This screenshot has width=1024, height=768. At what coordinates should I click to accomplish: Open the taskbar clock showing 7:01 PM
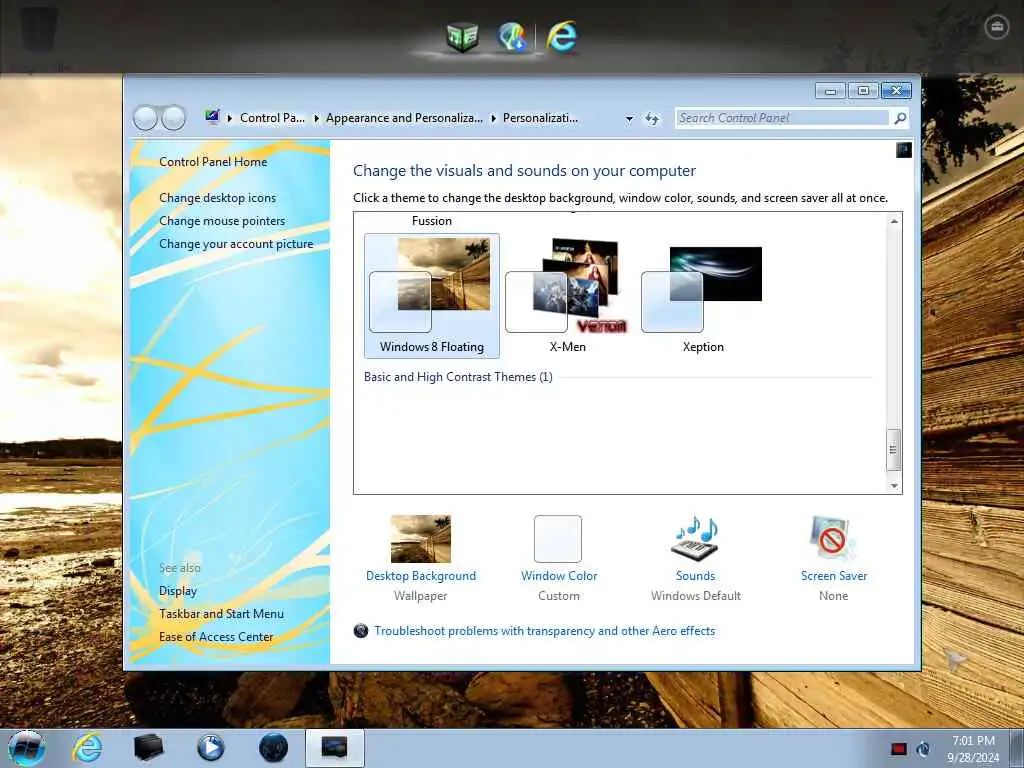point(973,749)
